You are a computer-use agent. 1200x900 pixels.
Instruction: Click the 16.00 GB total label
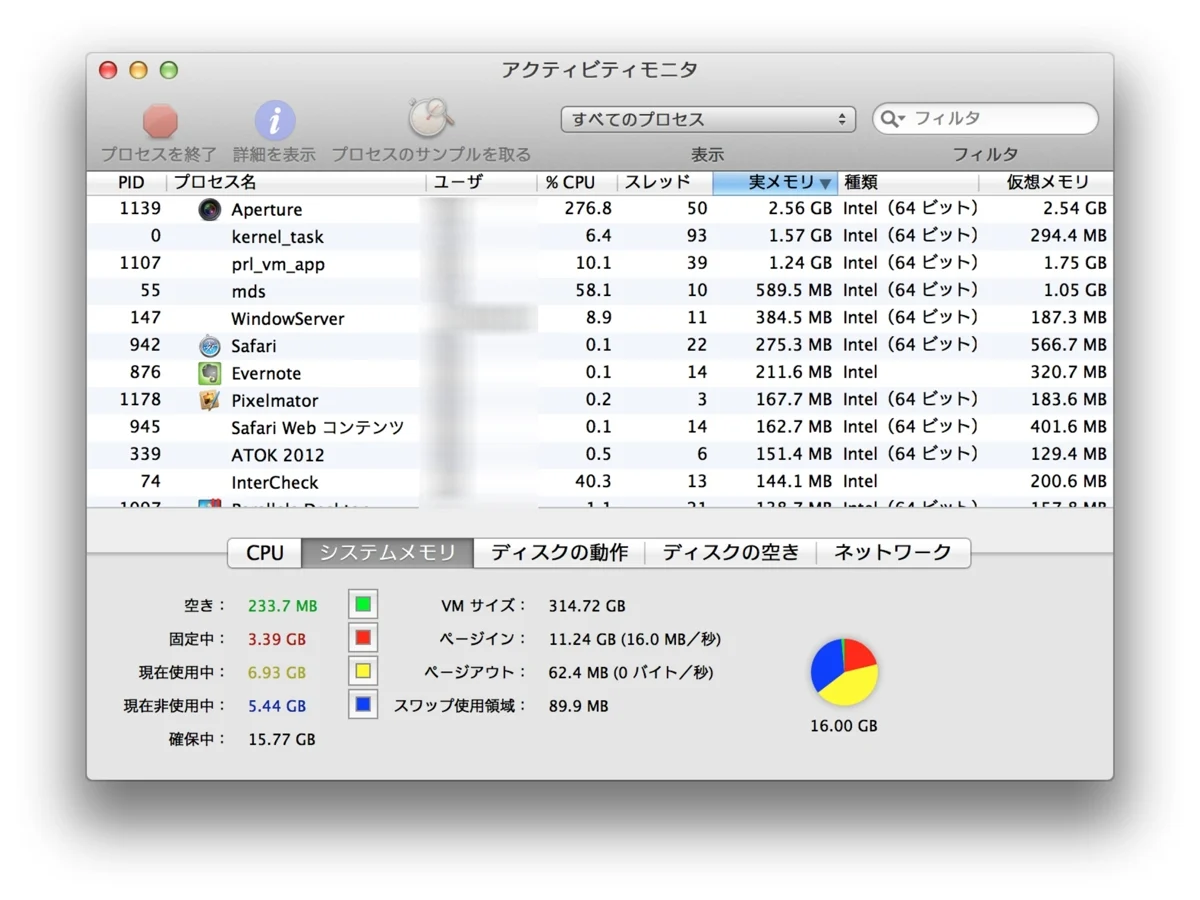(844, 726)
